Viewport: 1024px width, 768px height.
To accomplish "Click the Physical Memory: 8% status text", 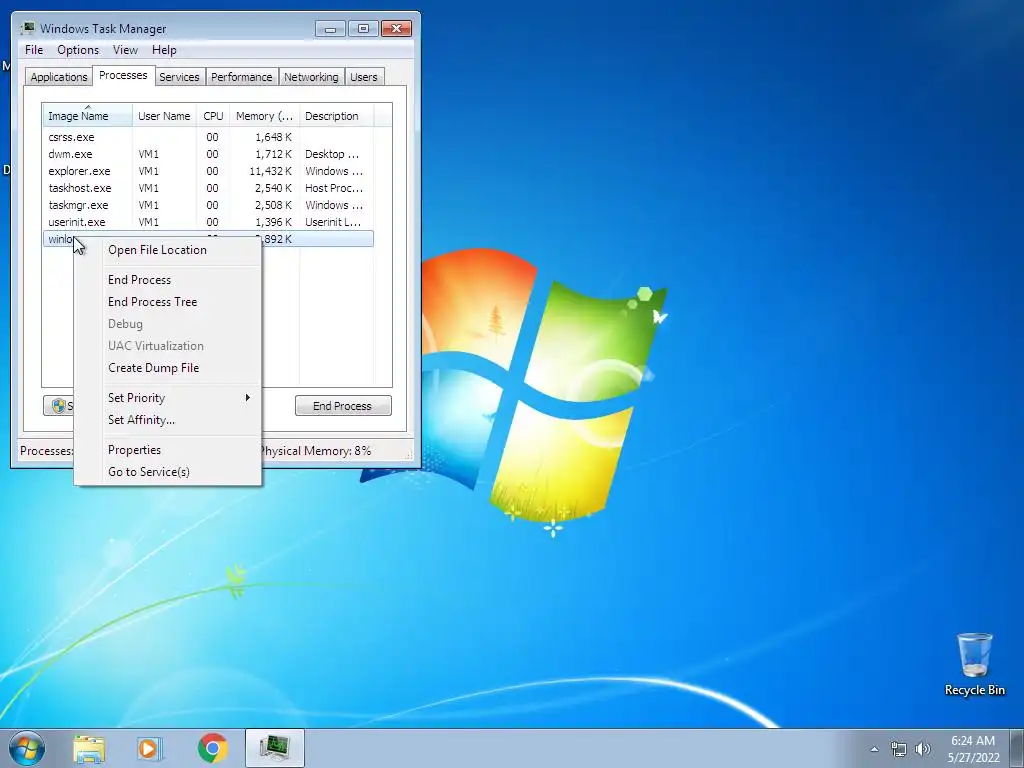I will tap(315, 451).
